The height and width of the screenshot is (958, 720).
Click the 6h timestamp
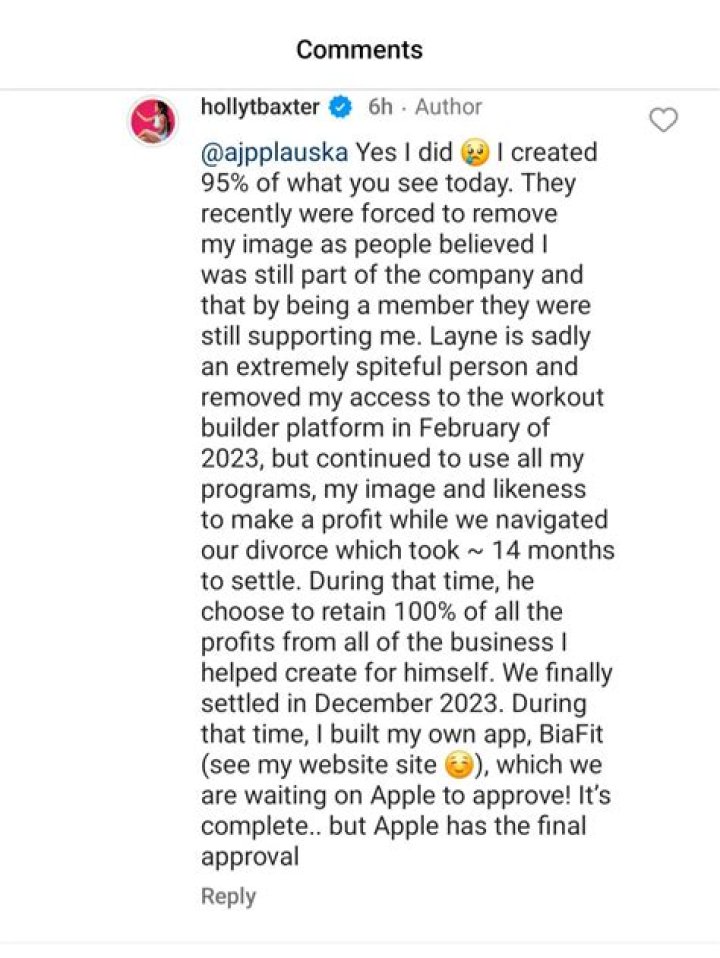[381, 107]
